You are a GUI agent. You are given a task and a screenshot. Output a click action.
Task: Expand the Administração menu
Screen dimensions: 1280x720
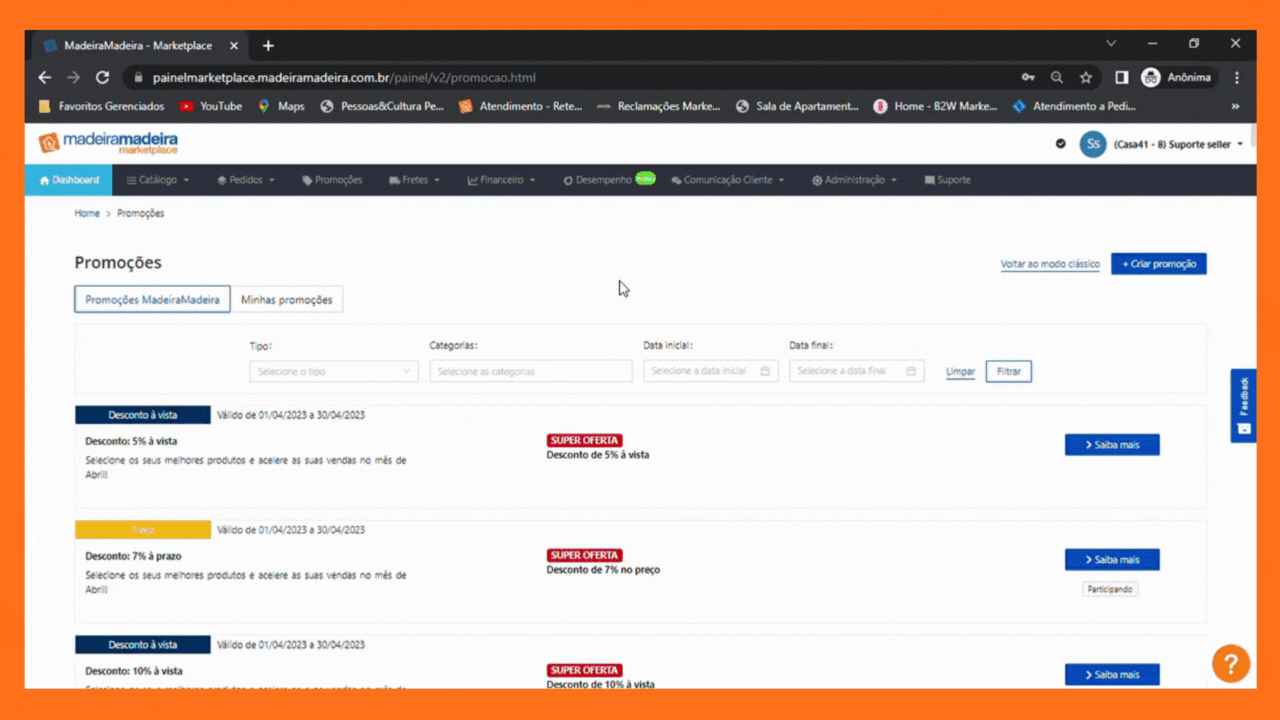[854, 180]
